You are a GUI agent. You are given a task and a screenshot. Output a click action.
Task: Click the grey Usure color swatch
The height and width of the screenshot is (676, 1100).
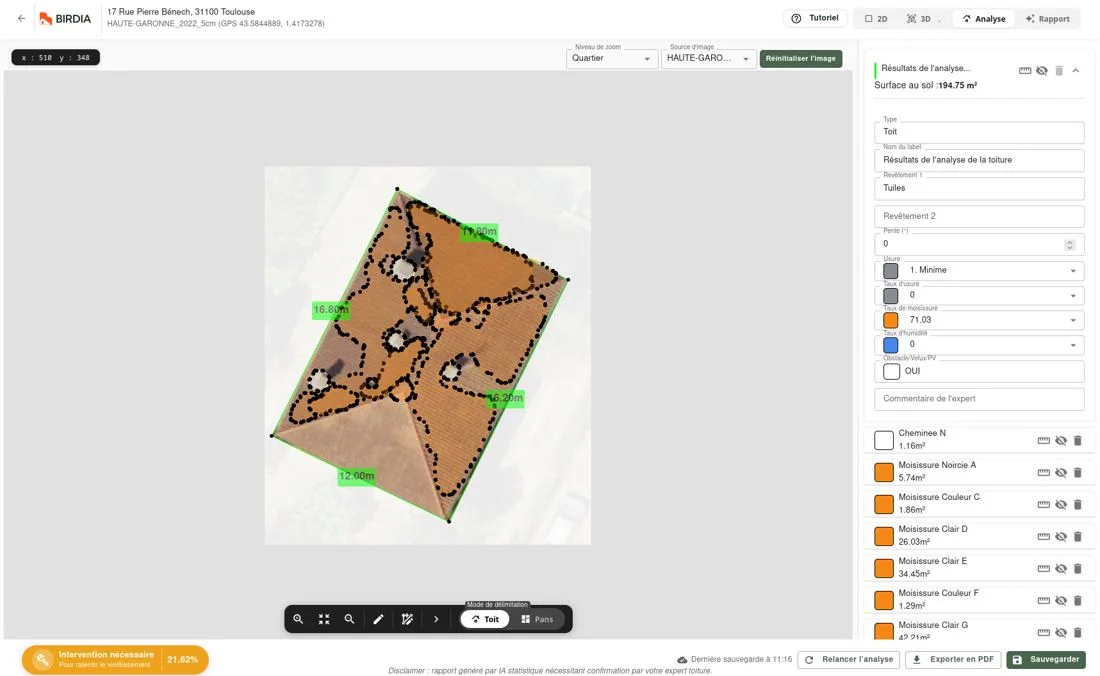890,271
